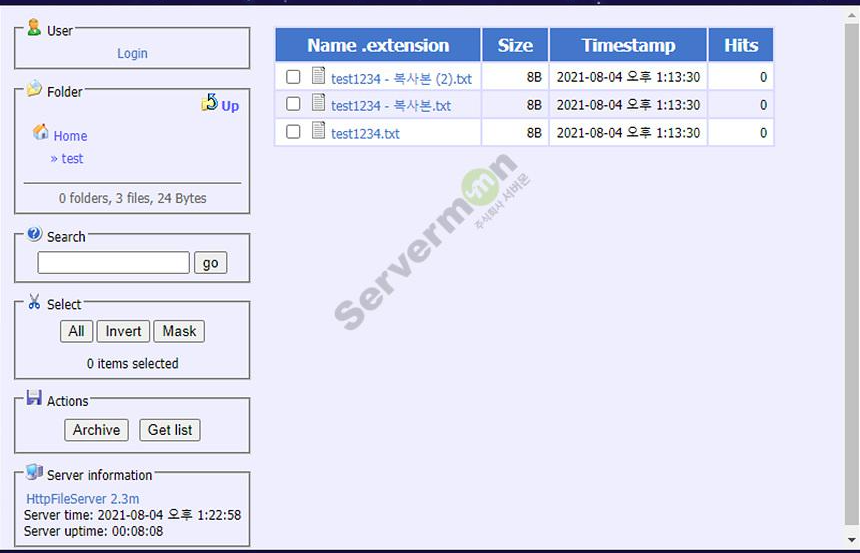This screenshot has height=553, width=860.
Task: Click the Server information computer icon
Action: click(34, 472)
